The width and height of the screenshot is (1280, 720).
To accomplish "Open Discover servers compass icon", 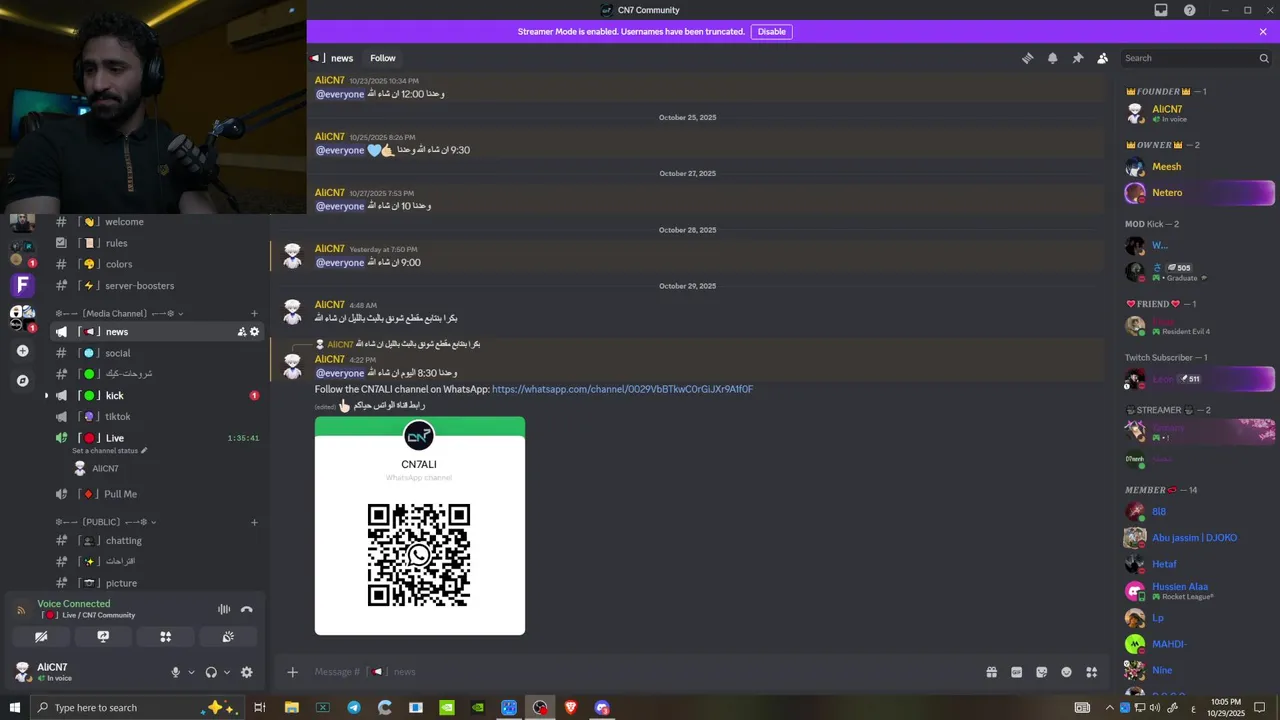I will coord(22,380).
